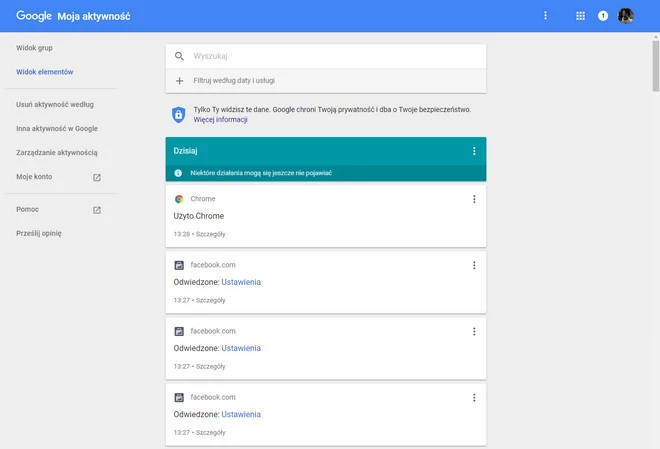Click the Chrome icon in activity card
Viewport: 660px width, 449px height.
click(x=179, y=199)
